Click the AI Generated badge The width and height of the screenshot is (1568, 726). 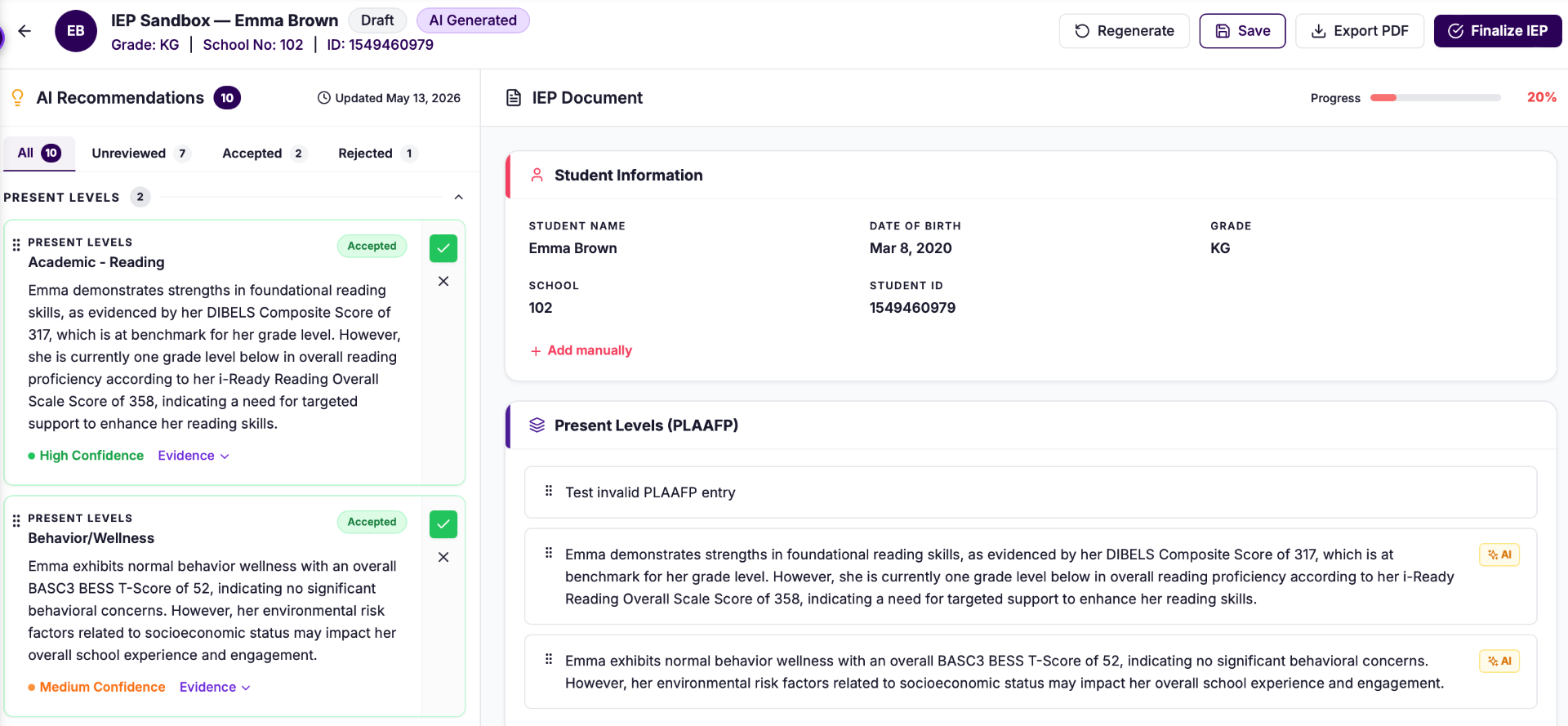473,20
